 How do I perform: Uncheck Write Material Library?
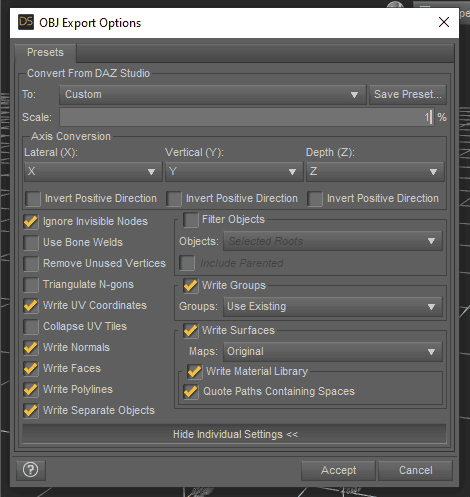(x=195, y=372)
